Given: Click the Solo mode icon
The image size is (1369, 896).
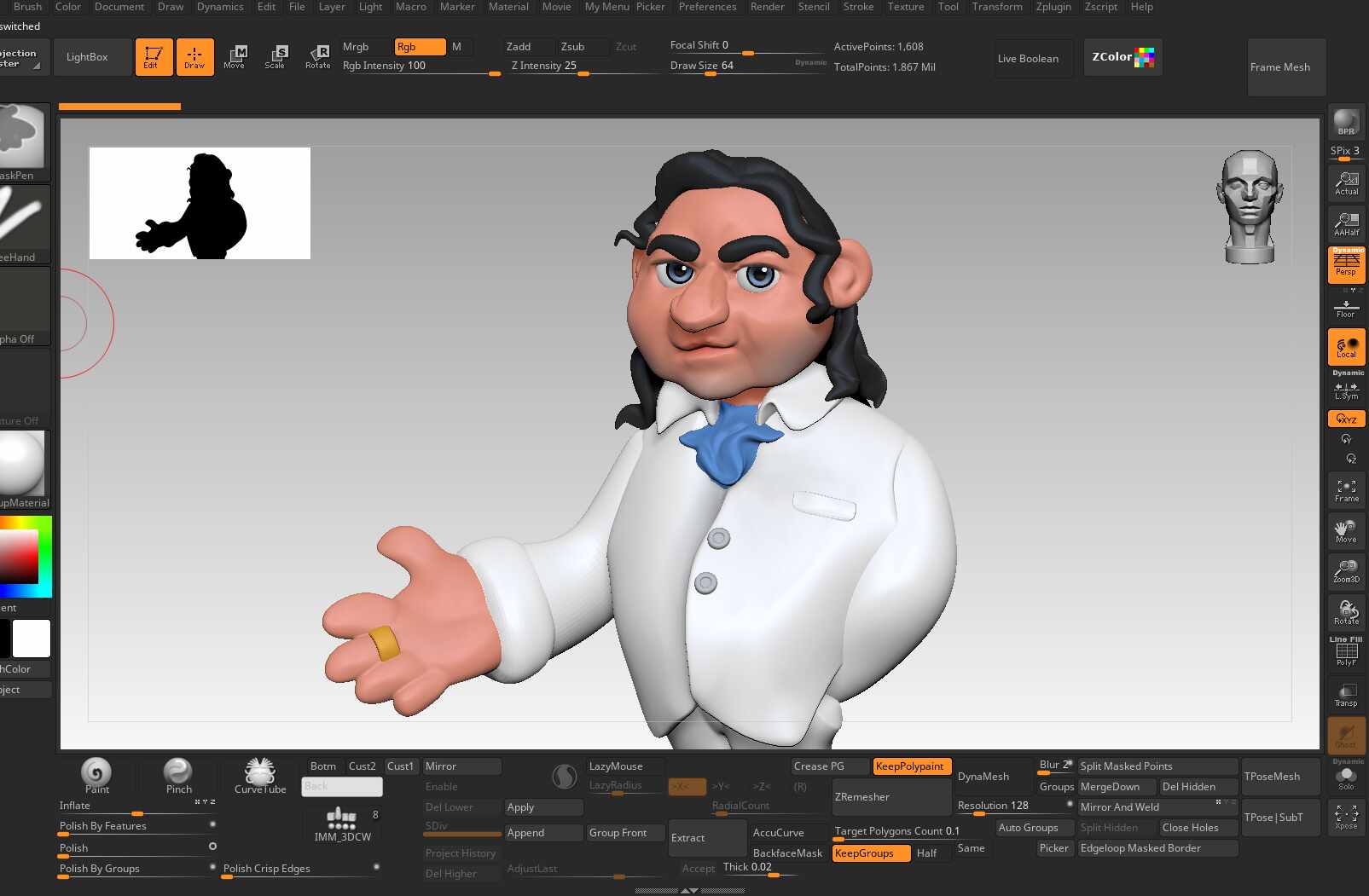Looking at the screenshot, I should (1347, 777).
